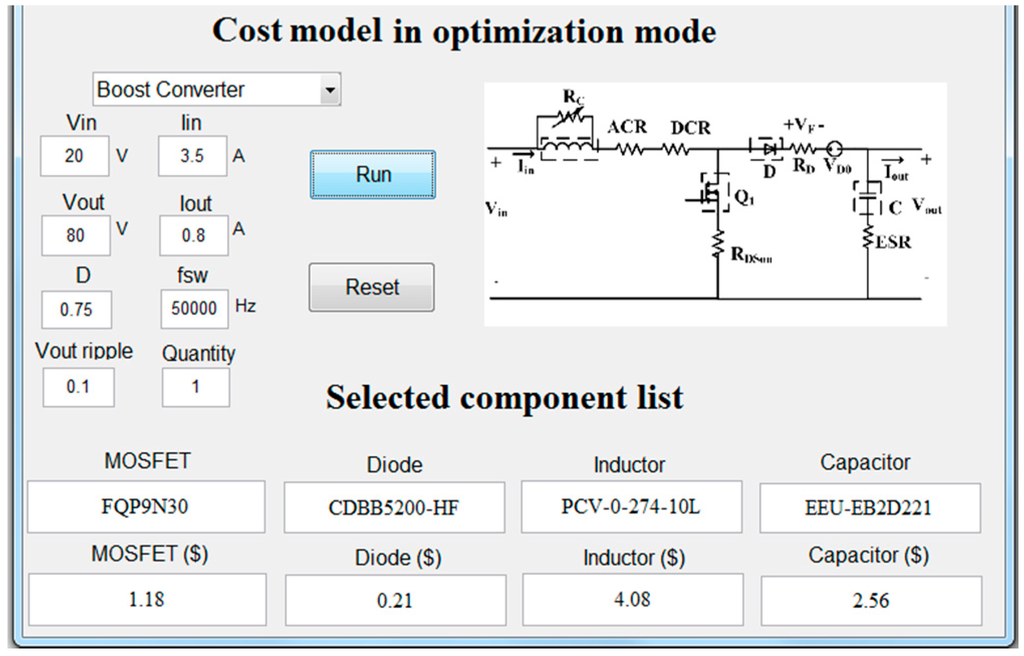
Task: Select the Iin value field
Action: tap(192, 156)
